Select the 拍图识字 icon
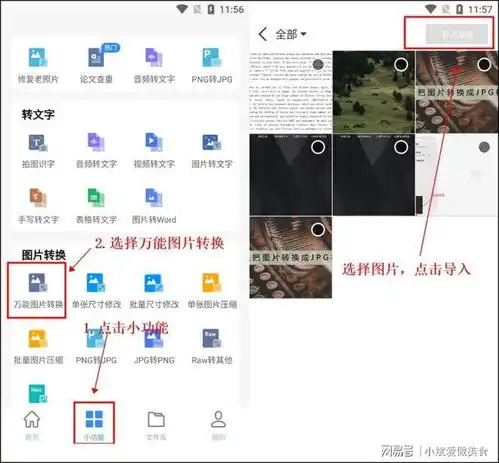The width and height of the screenshot is (499, 463). tap(38, 151)
